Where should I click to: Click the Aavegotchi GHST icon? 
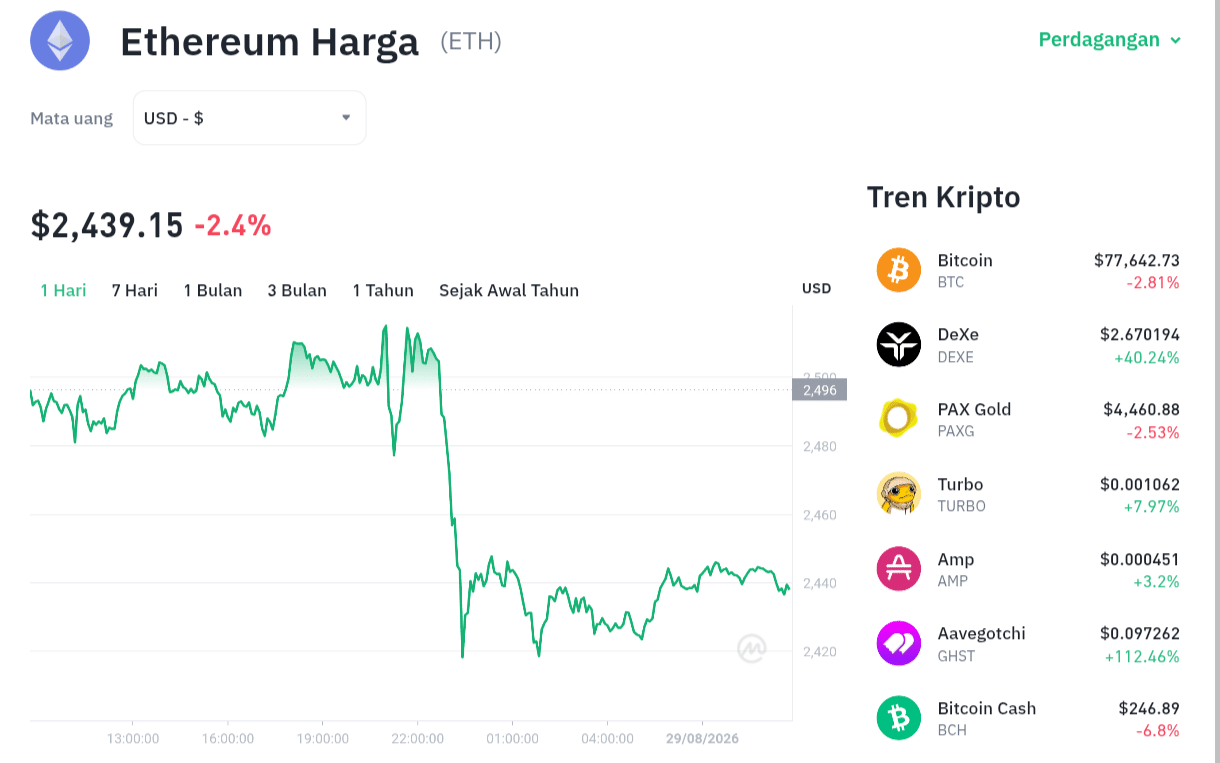(898, 643)
